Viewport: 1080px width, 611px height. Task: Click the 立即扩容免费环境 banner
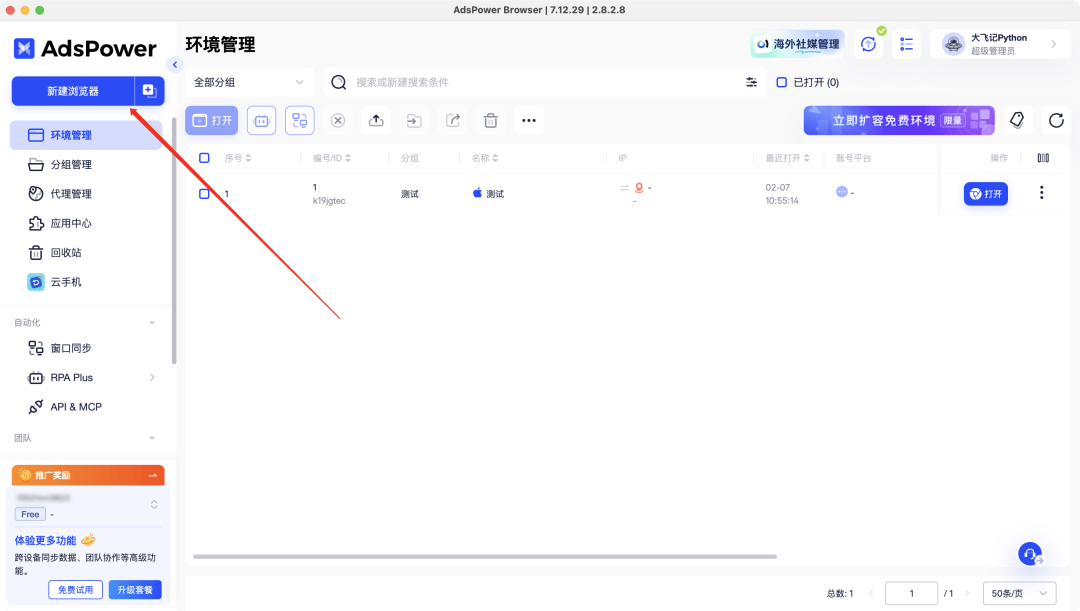[899, 121]
